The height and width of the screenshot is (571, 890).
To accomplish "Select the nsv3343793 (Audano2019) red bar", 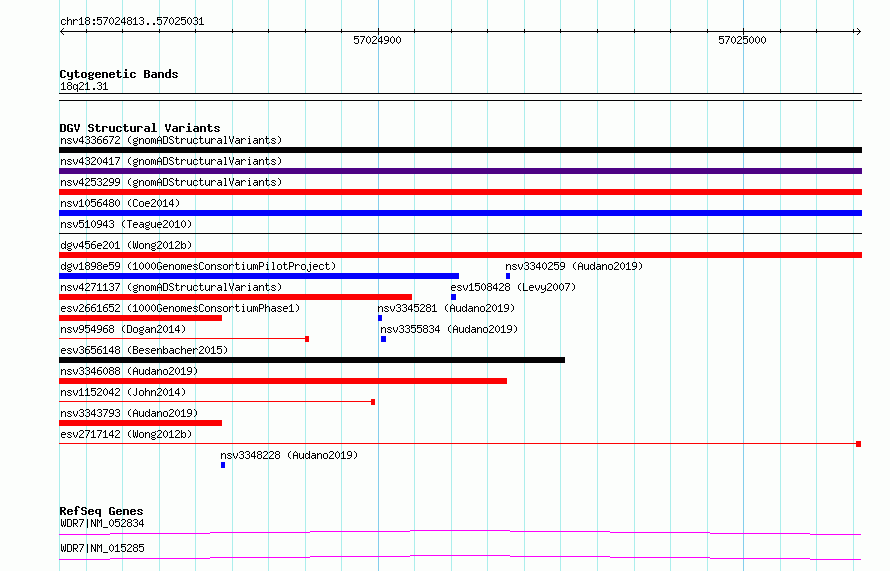I will pos(140,423).
